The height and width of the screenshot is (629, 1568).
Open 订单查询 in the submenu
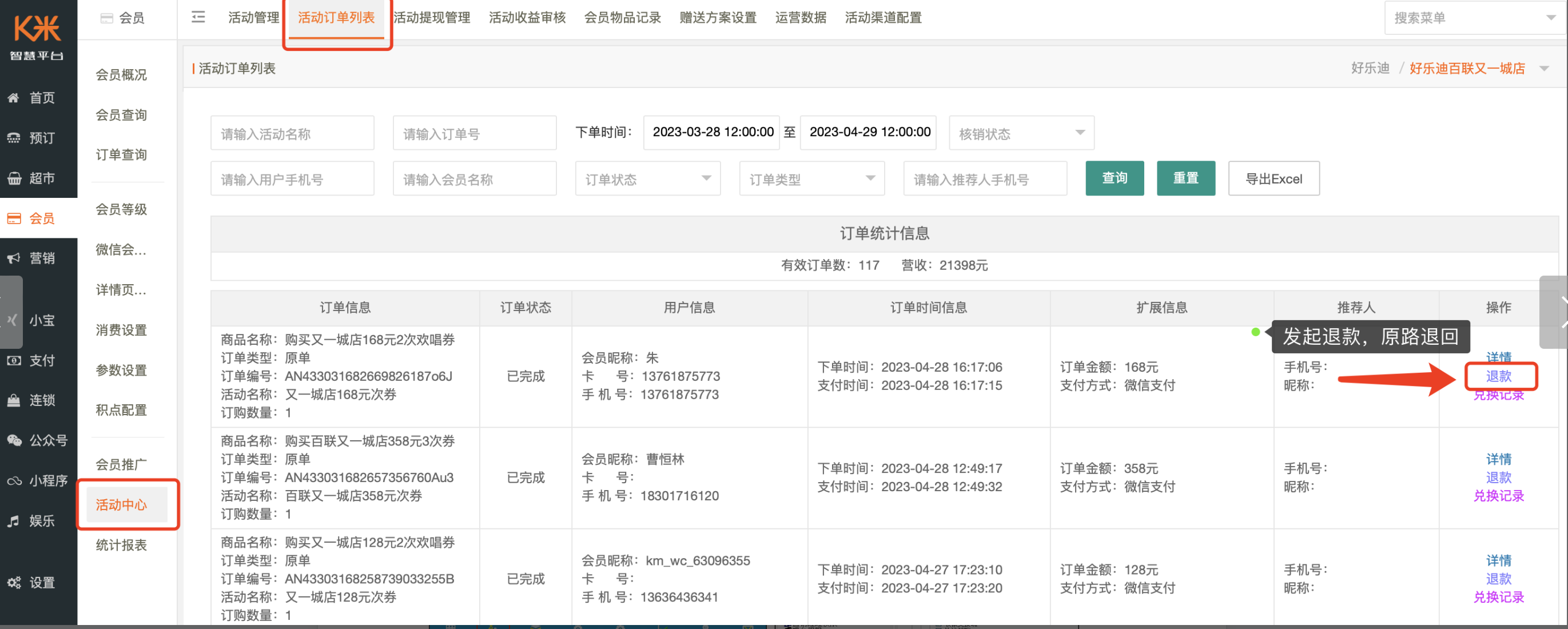click(x=121, y=154)
